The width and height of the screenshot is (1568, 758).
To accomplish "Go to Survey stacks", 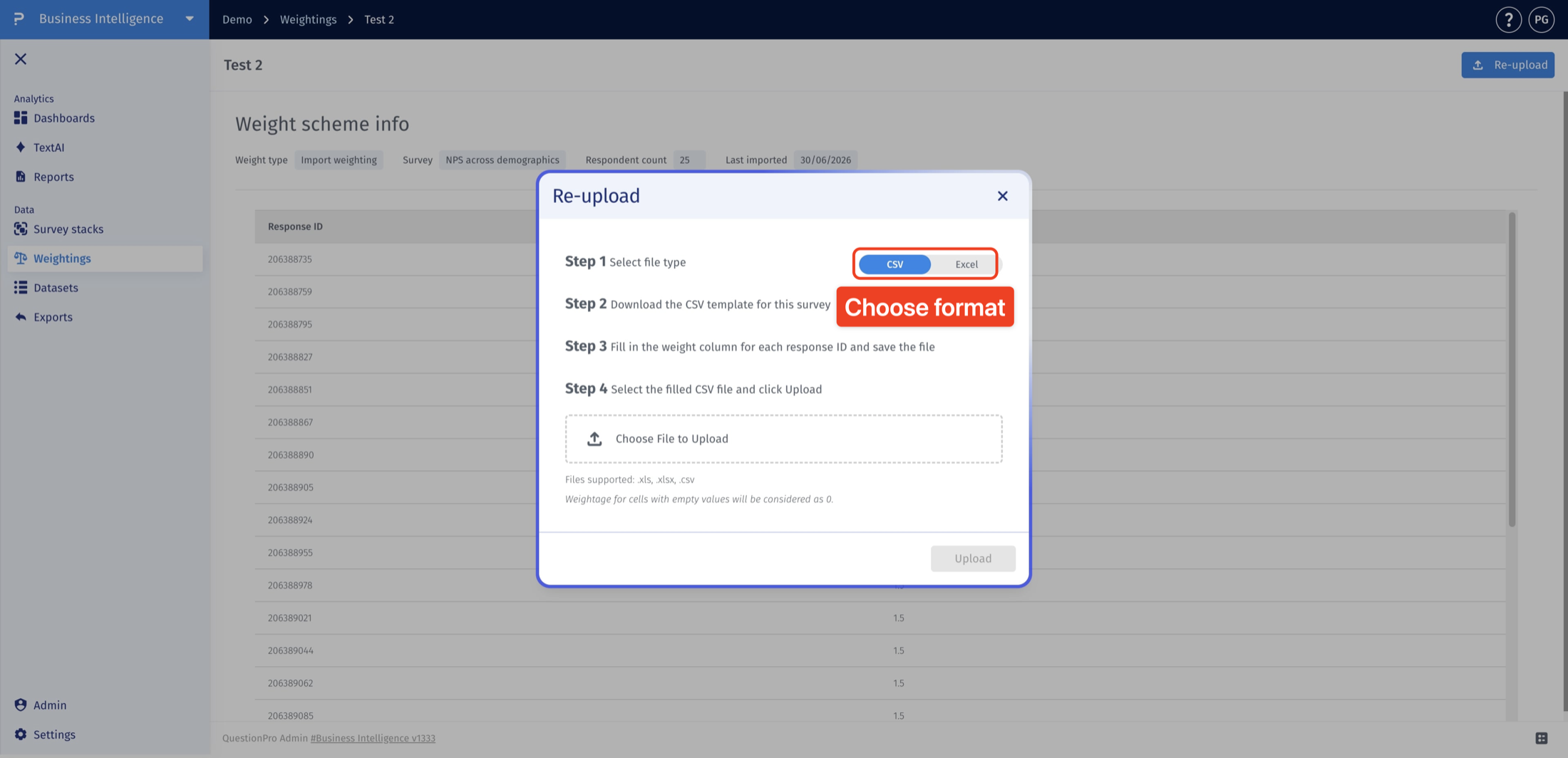I will click(68, 229).
